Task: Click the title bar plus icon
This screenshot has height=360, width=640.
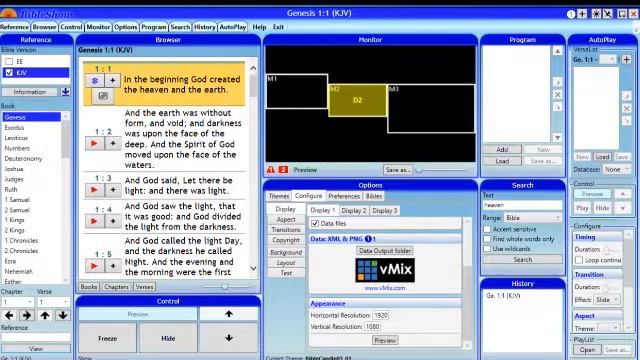Action: (582, 14)
